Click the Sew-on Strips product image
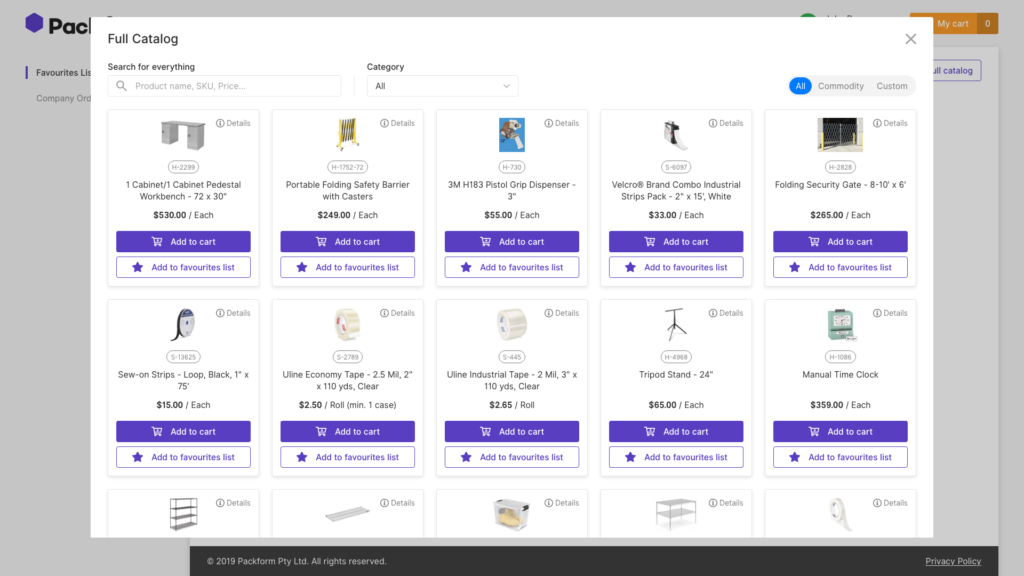The height and width of the screenshot is (576, 1024). 183,325
